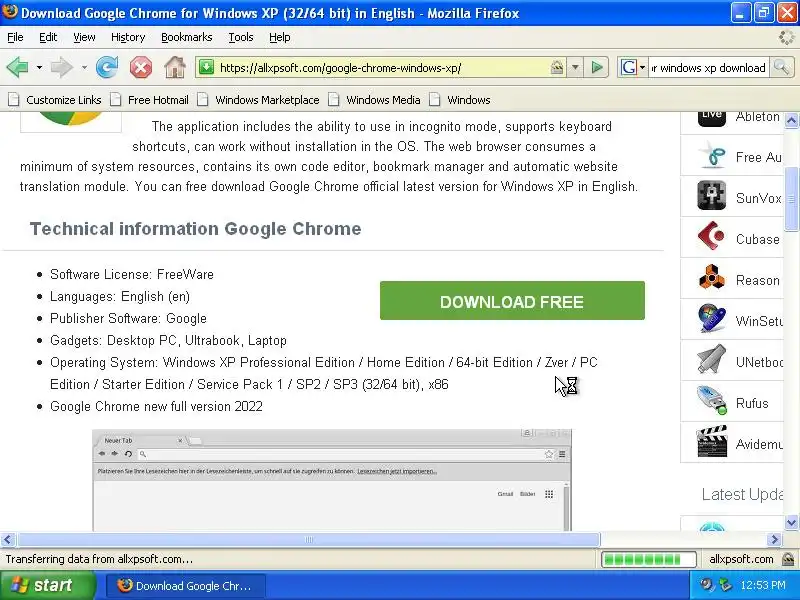This screenshot has height=600, width=800.
Task: Open the Bookmarks menu
Action: [x=187, y=37]
